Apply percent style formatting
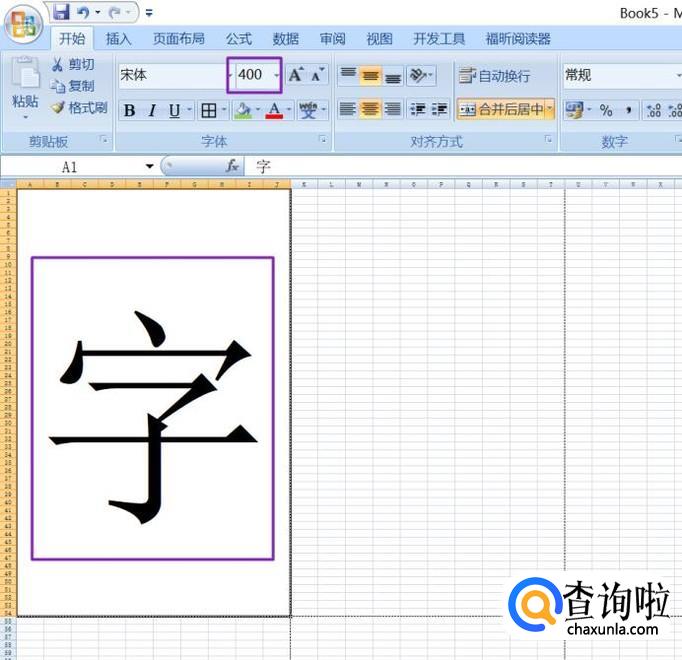Image resolution: width=682 pixels, height=660 pixels. coord(606,110)
